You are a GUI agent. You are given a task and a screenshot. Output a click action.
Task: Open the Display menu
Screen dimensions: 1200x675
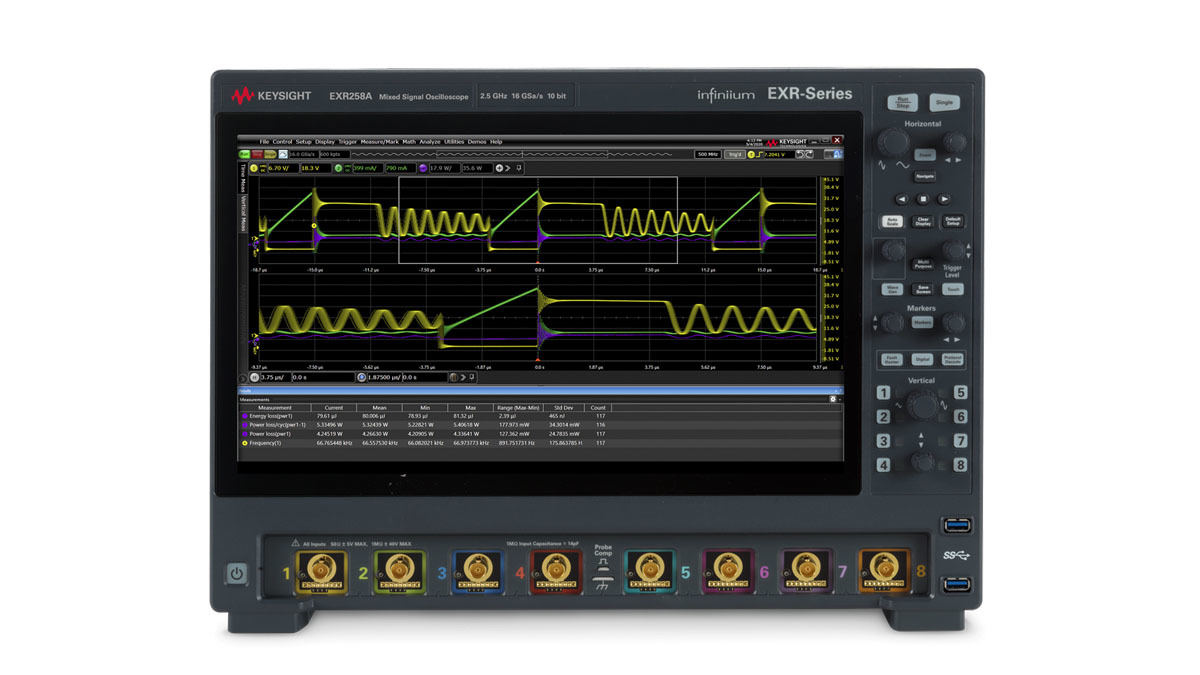325,142
